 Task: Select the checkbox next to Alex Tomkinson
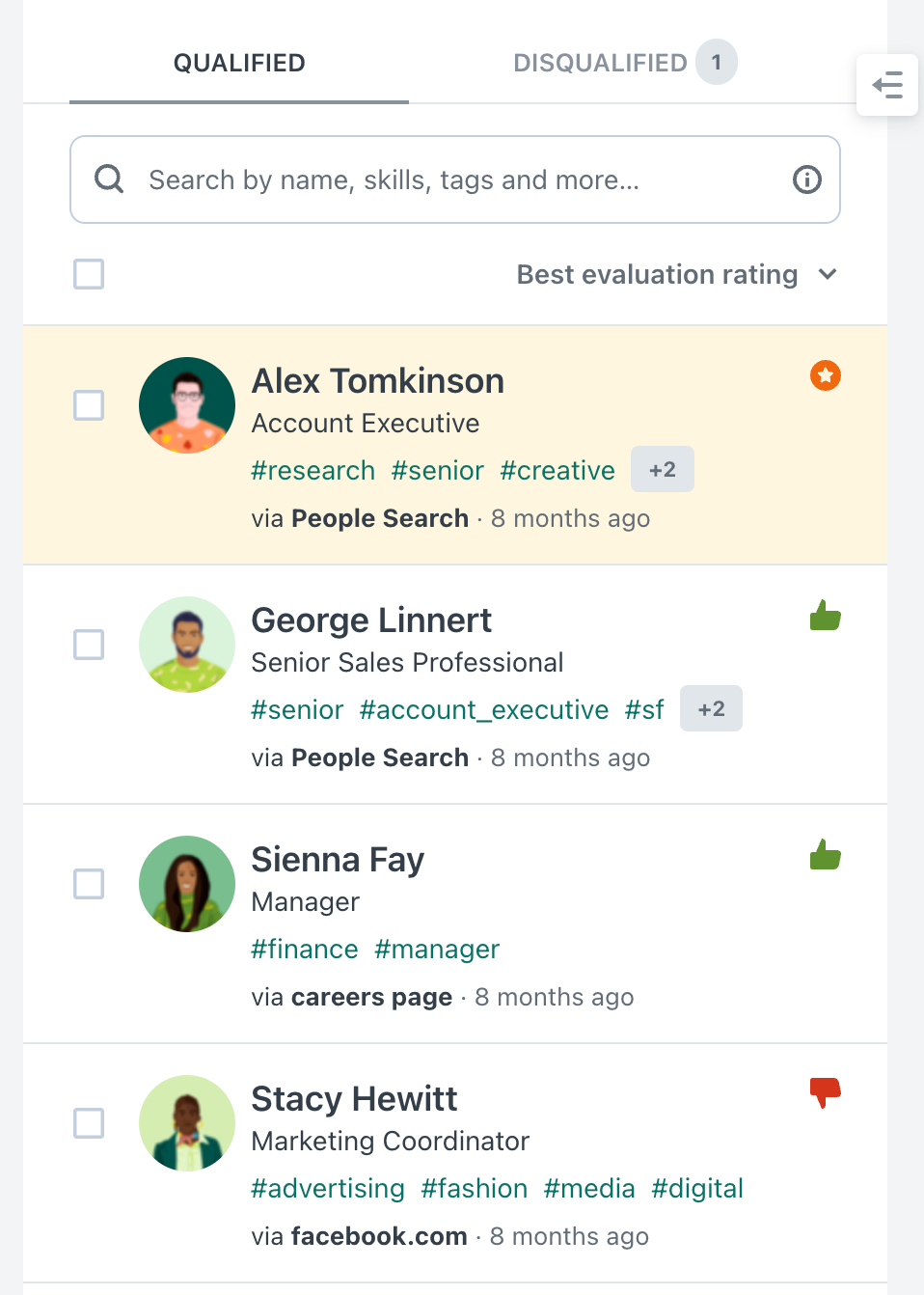pos(88,405)
